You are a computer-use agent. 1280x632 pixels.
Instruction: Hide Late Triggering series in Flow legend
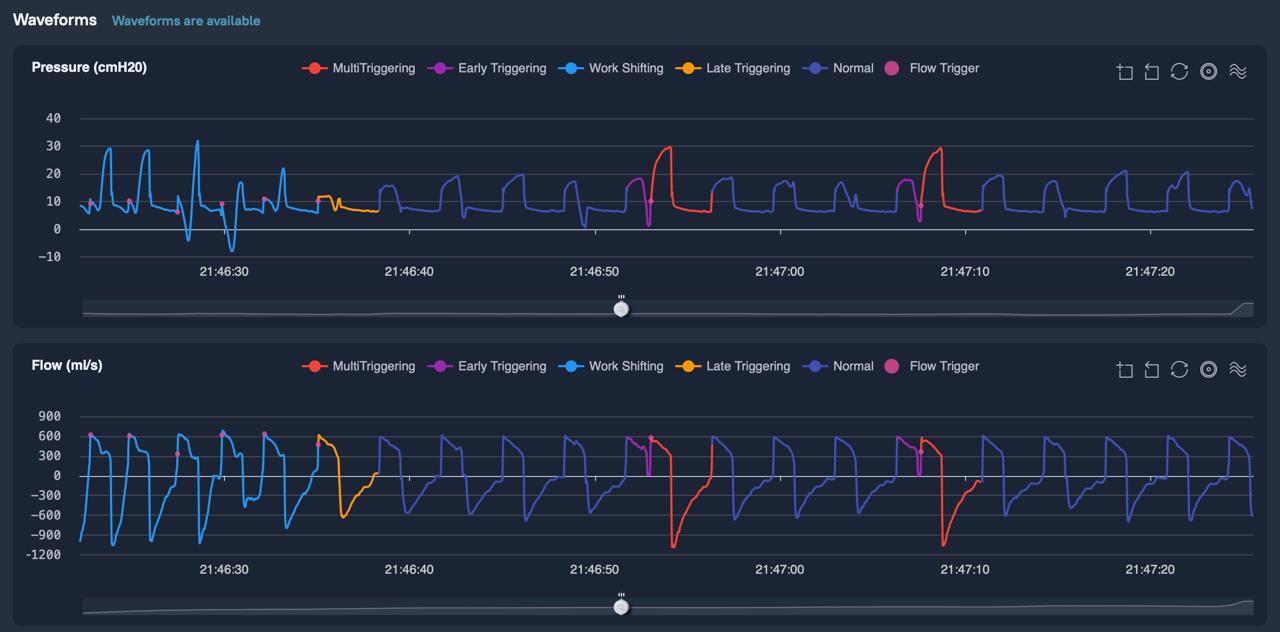click(734, 366)
